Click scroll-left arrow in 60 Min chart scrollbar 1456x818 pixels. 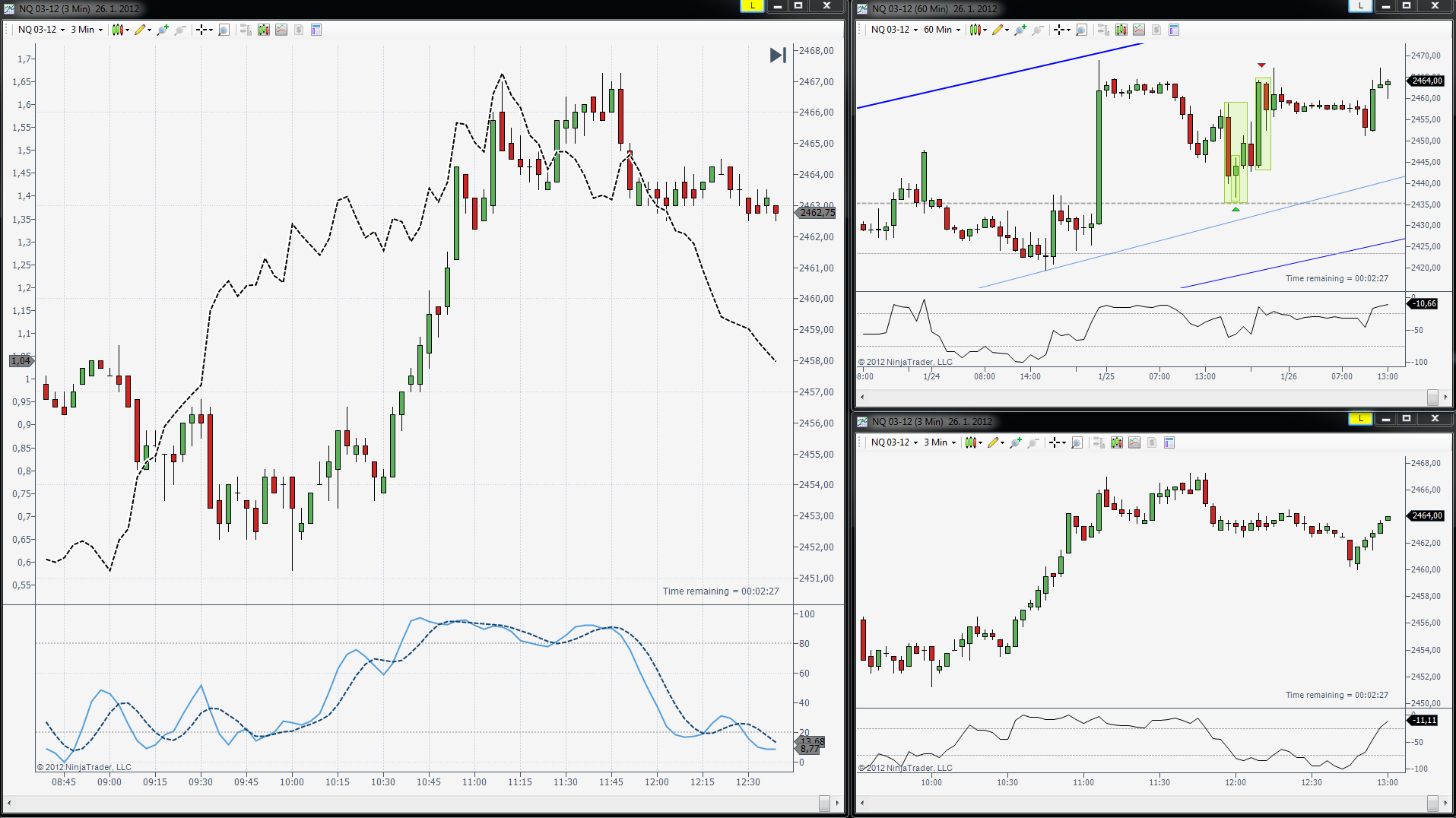point(862,397)
